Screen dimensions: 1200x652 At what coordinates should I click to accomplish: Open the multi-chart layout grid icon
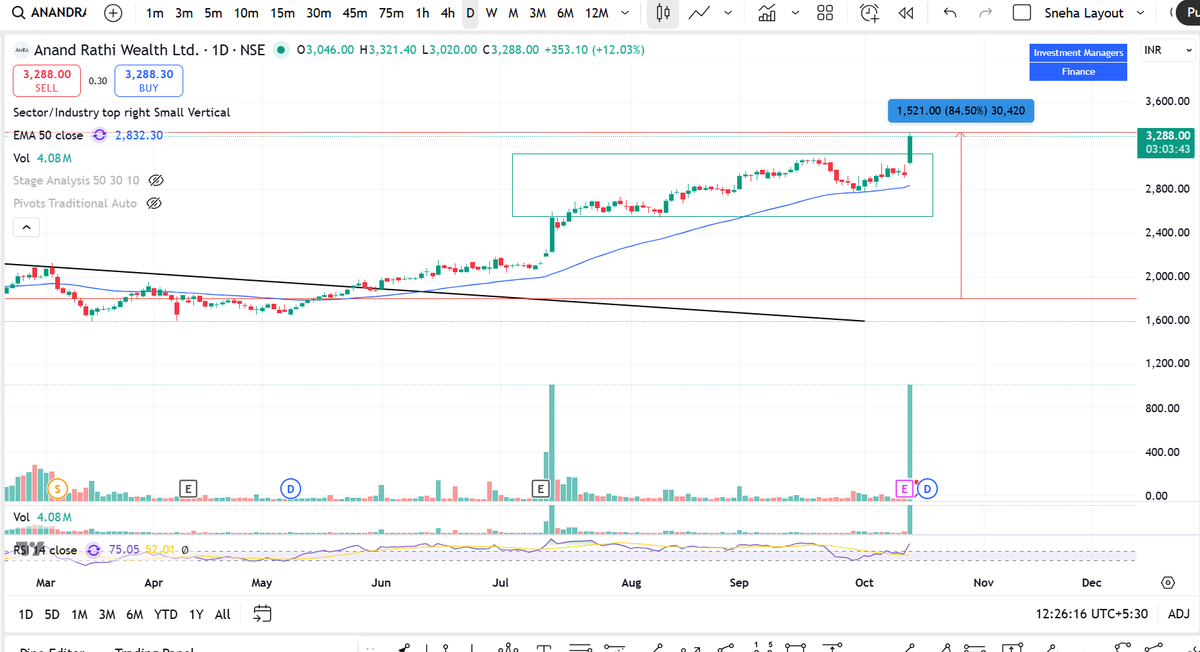(x=824, y=13)
